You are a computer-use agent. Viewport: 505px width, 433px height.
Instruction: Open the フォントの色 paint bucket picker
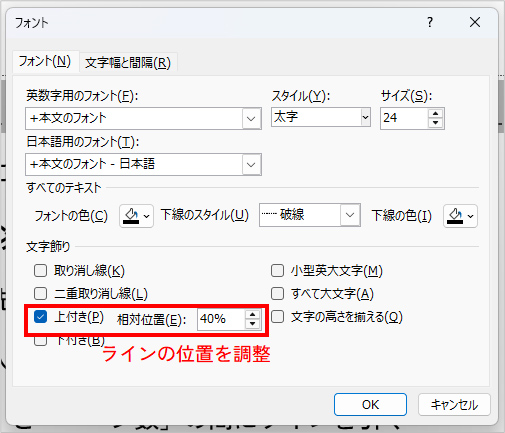(x=136, y=216)
